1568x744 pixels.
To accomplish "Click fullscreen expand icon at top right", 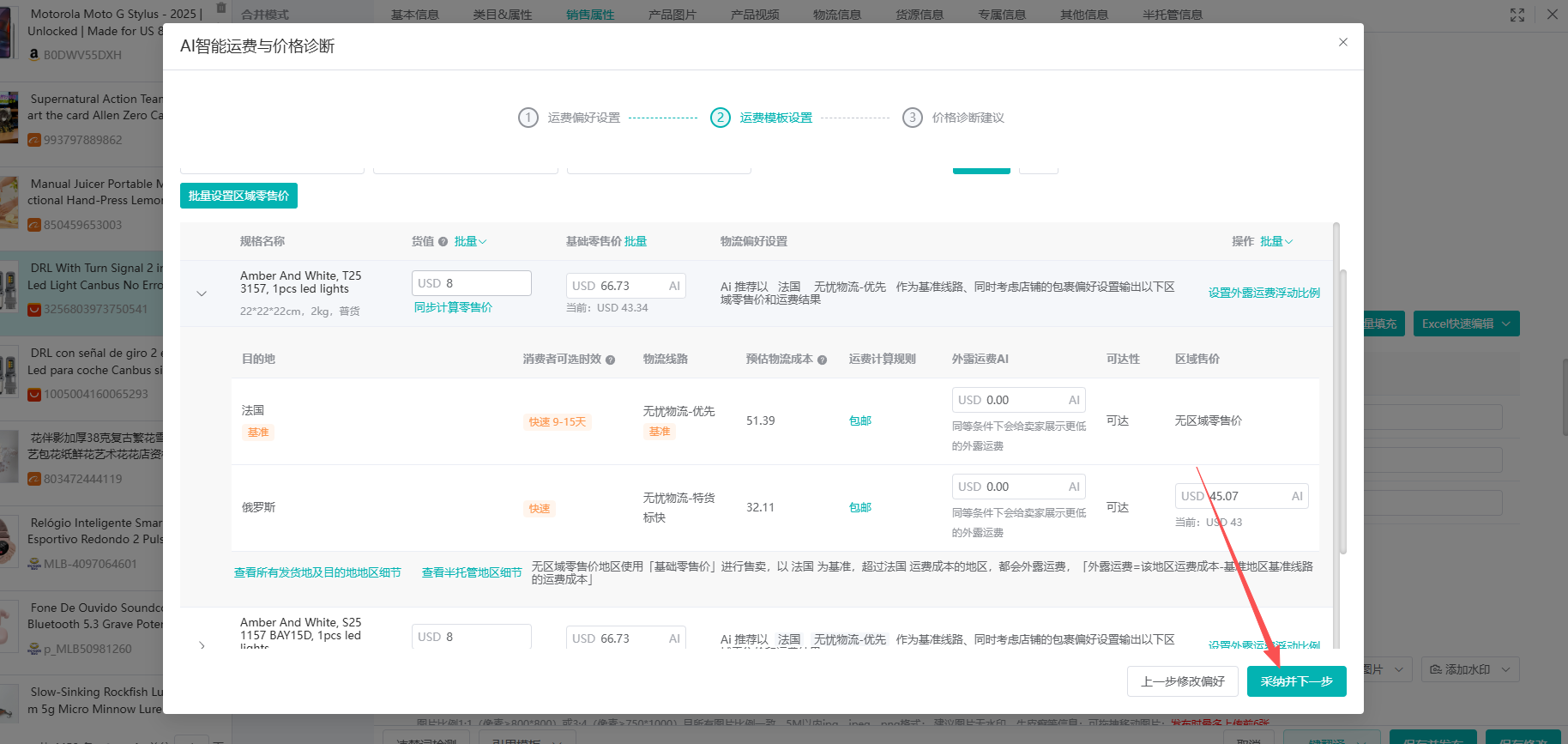I will tap(1517, 15).
